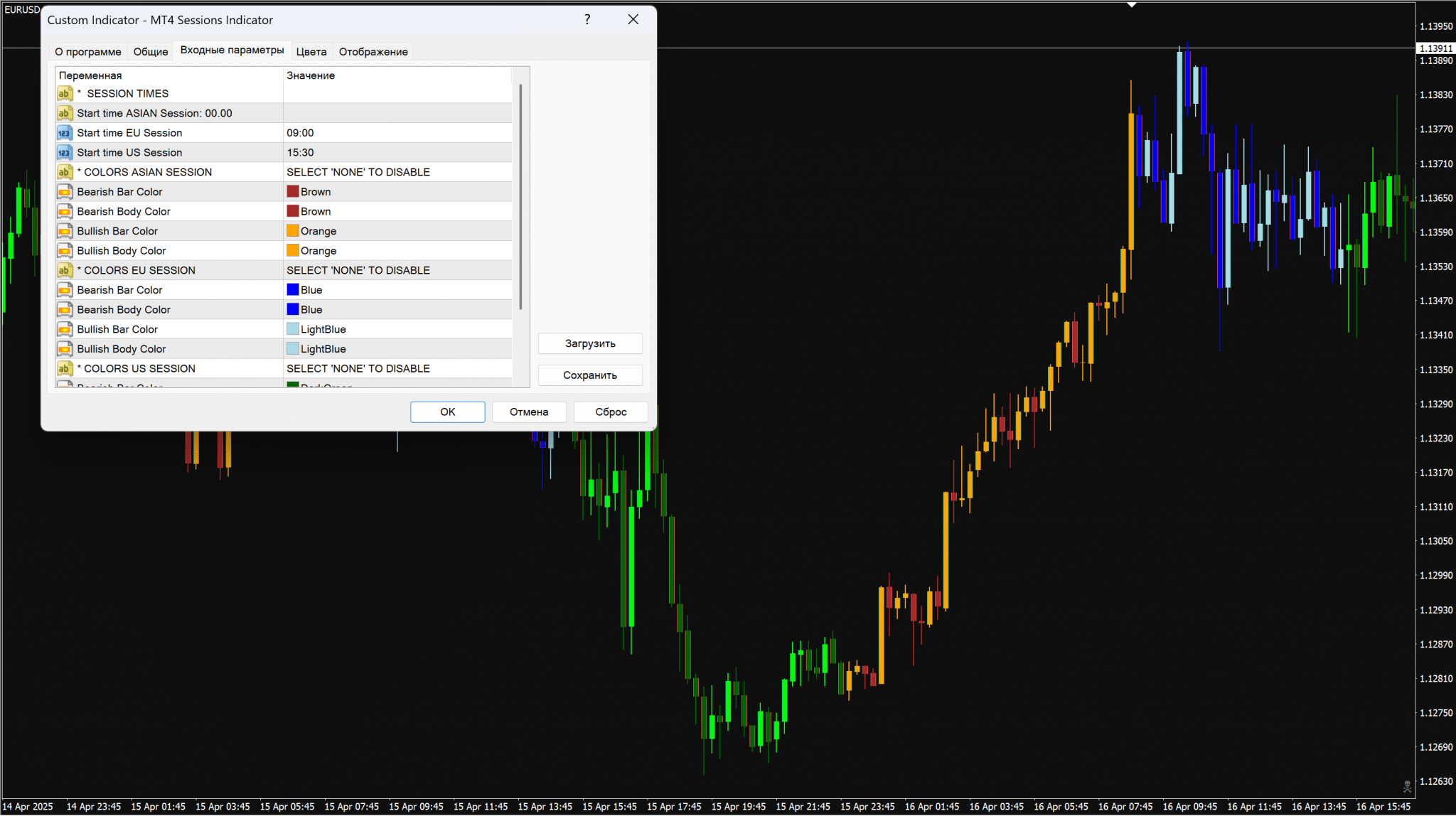
Task: Click string icon beside COLORS EU SESSION
Action: (64, 270)
